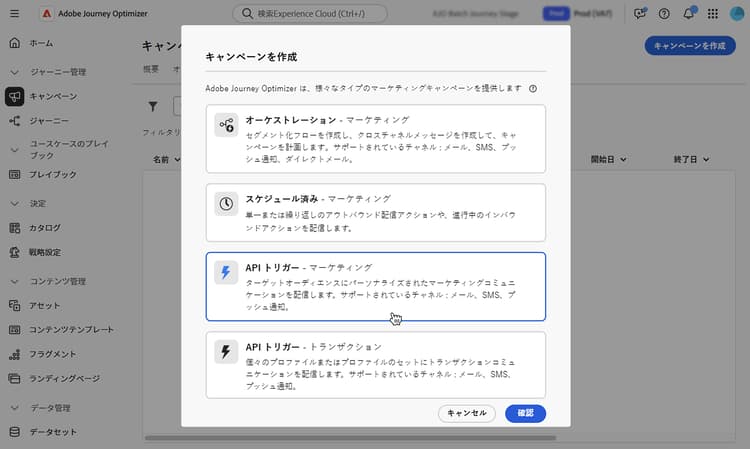This screenshot has height=449, width=750.
Task: Click the データセット database icon
Action: [15, 432]
